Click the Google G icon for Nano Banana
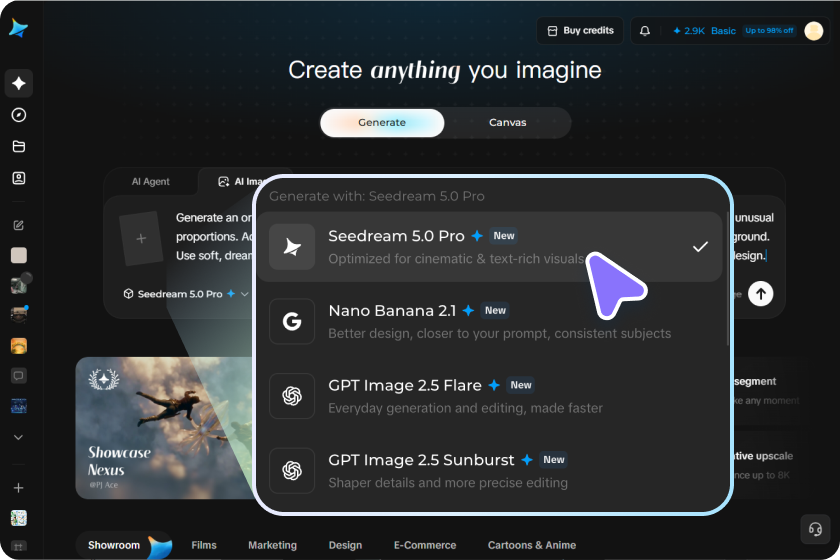840x560 pixels. [292, 322]
